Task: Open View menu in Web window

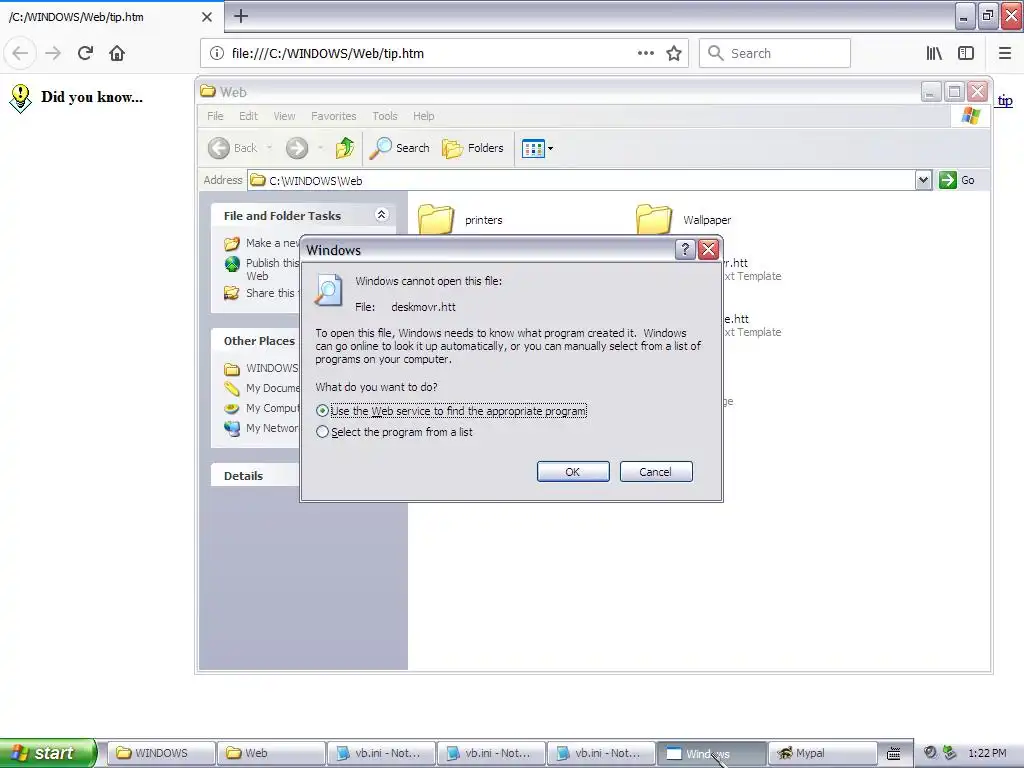Action: (284, 116)
